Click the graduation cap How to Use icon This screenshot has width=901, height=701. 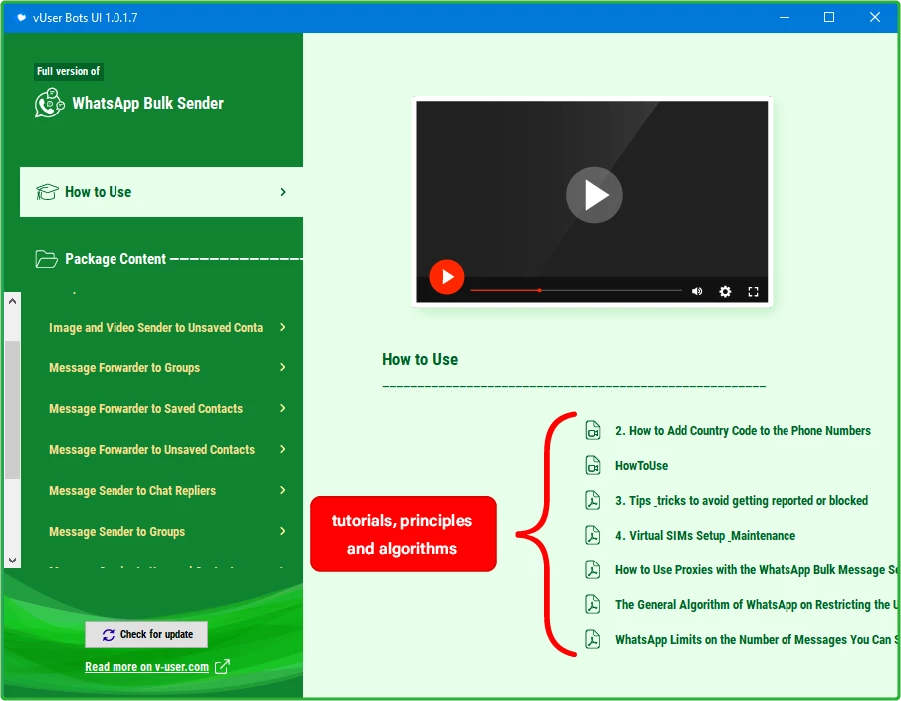click(47, 192)
